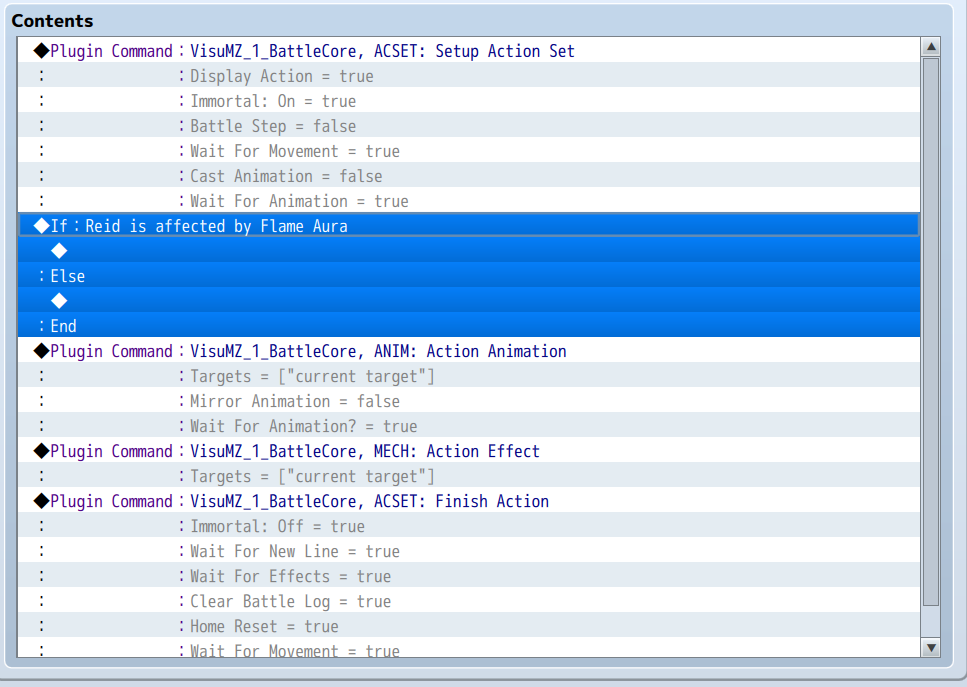Screen dimensions: 967x687
Task: Select the diamond marker within the Else branch
Action: [x=59, y=300]
